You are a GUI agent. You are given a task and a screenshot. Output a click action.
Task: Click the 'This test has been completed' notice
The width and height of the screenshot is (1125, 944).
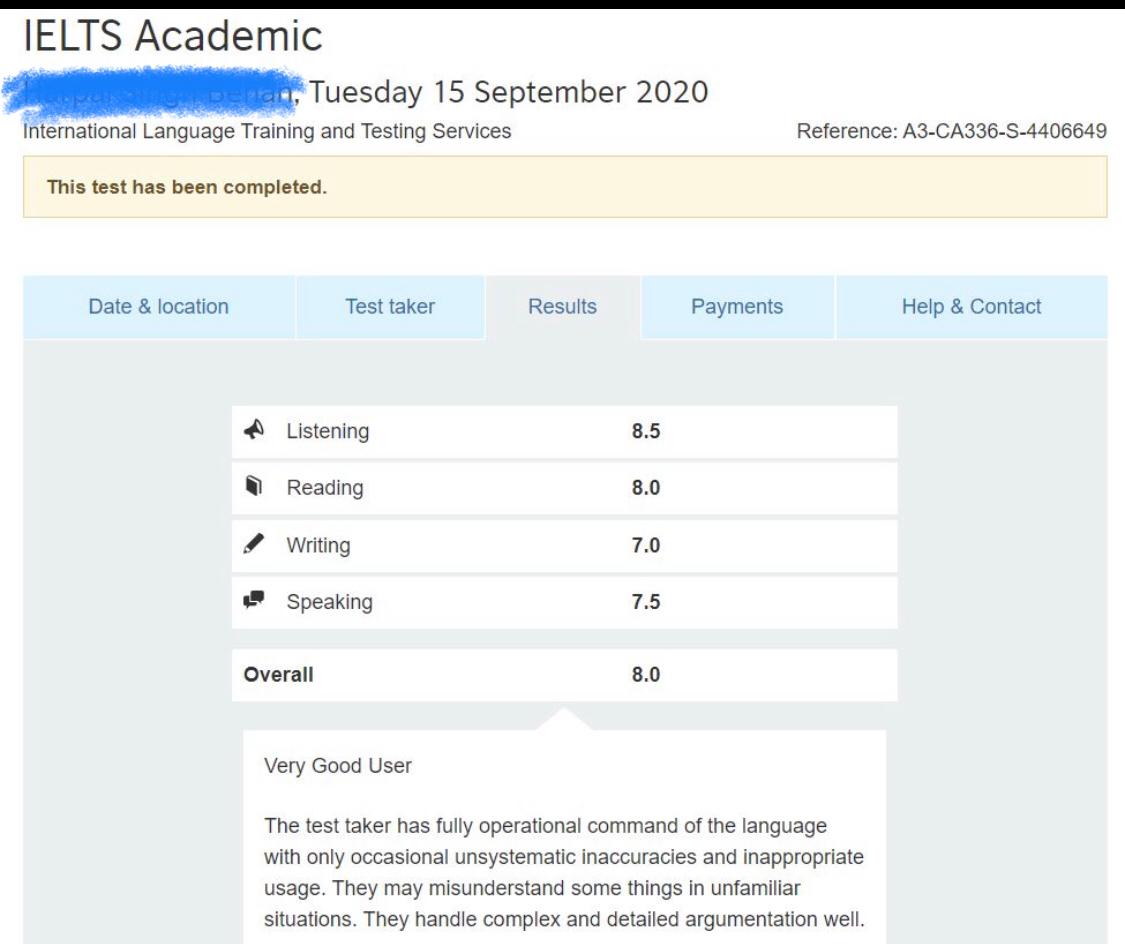click(x=565, y=187)
